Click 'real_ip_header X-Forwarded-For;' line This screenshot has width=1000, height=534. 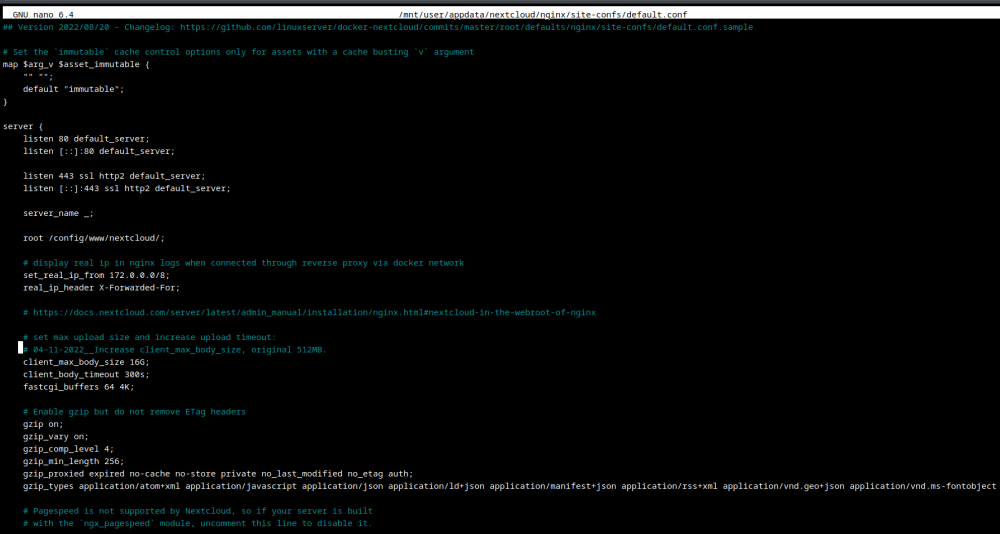point(101,288)
